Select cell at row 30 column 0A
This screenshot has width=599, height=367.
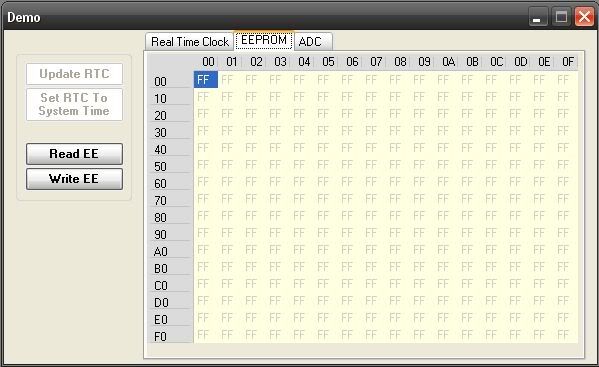[446, 131]
